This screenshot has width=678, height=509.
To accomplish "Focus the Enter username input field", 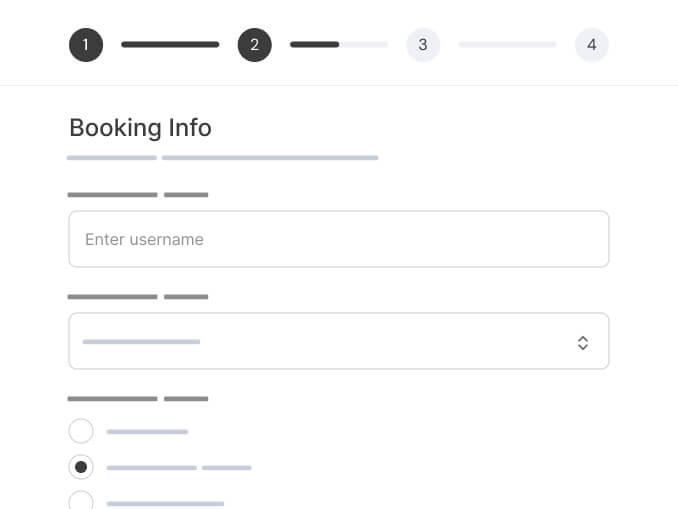I will [338, 239].
